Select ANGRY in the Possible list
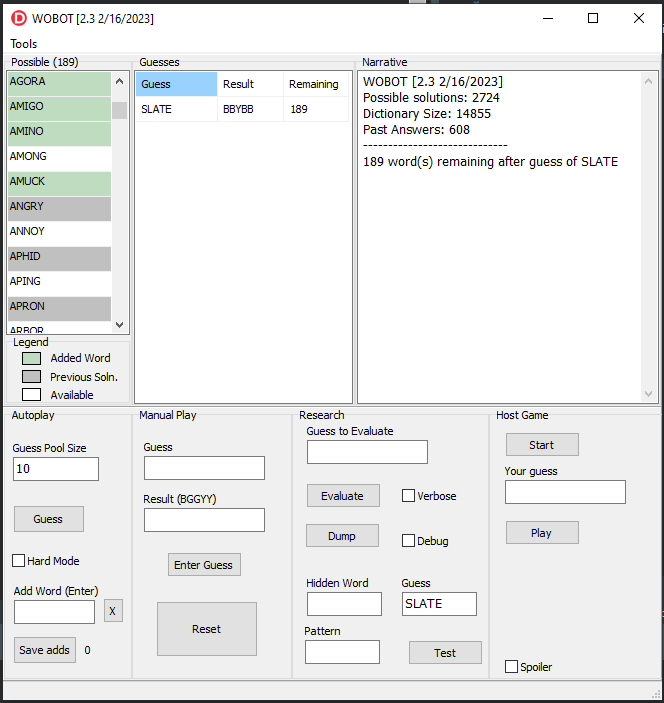 [59, 209]
